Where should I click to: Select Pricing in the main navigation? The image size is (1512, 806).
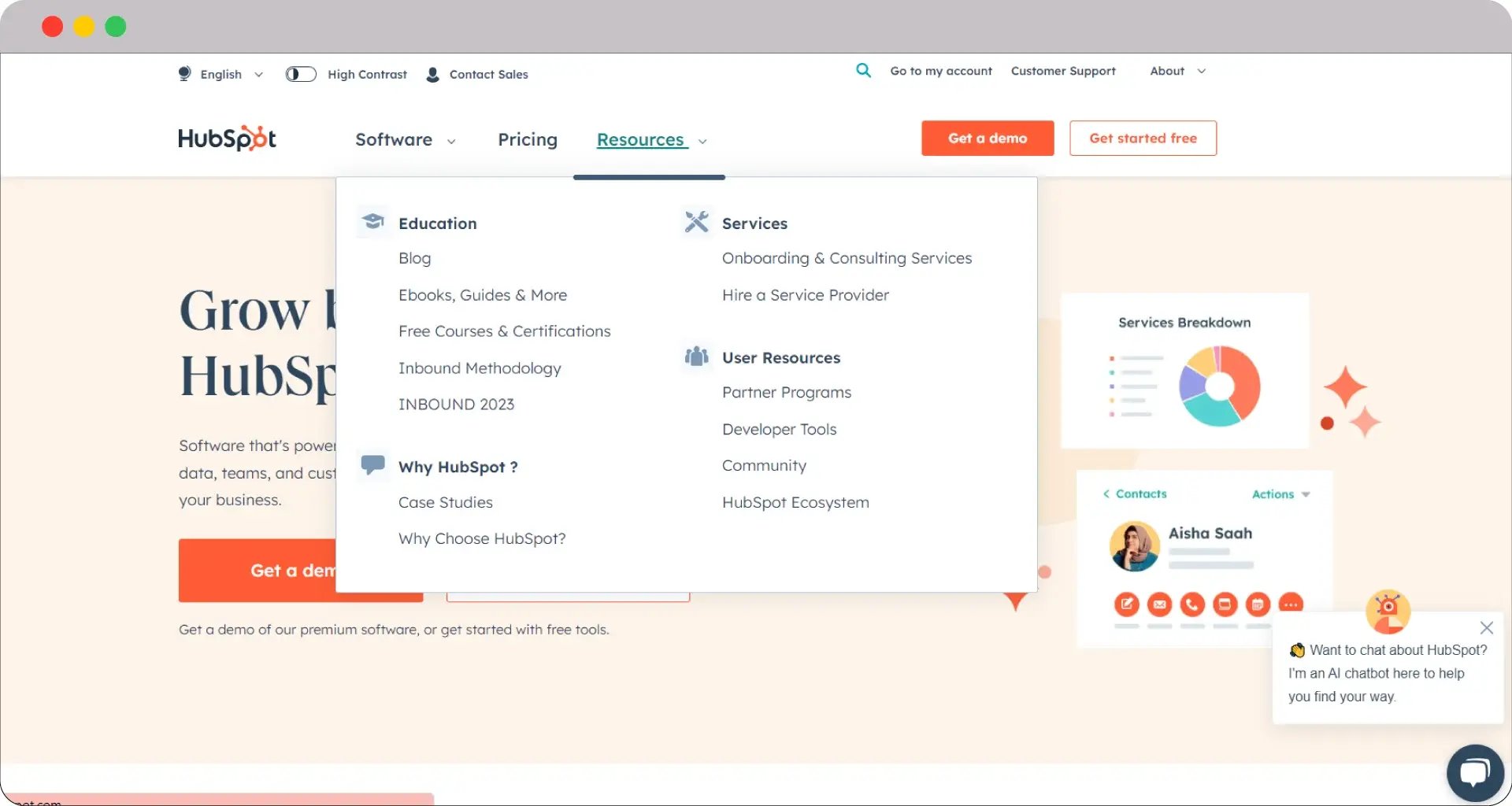527,140
